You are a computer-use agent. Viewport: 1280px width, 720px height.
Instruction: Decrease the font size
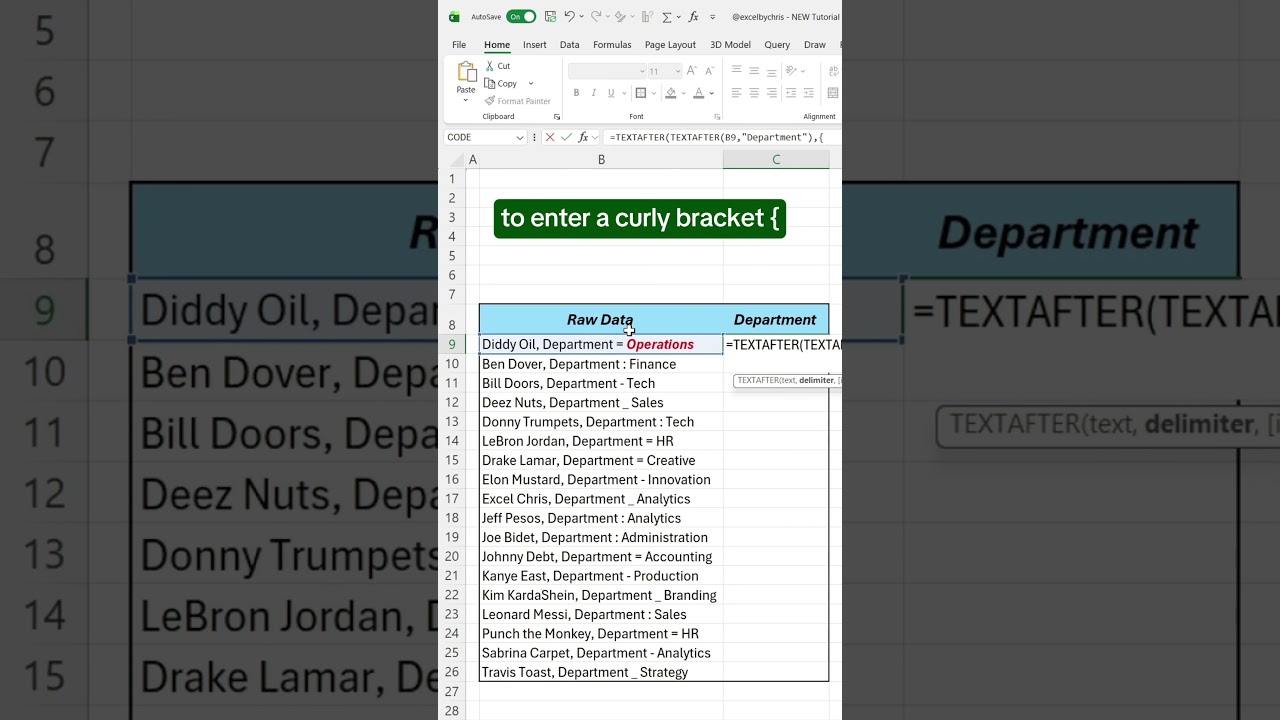tap(709, 71)
